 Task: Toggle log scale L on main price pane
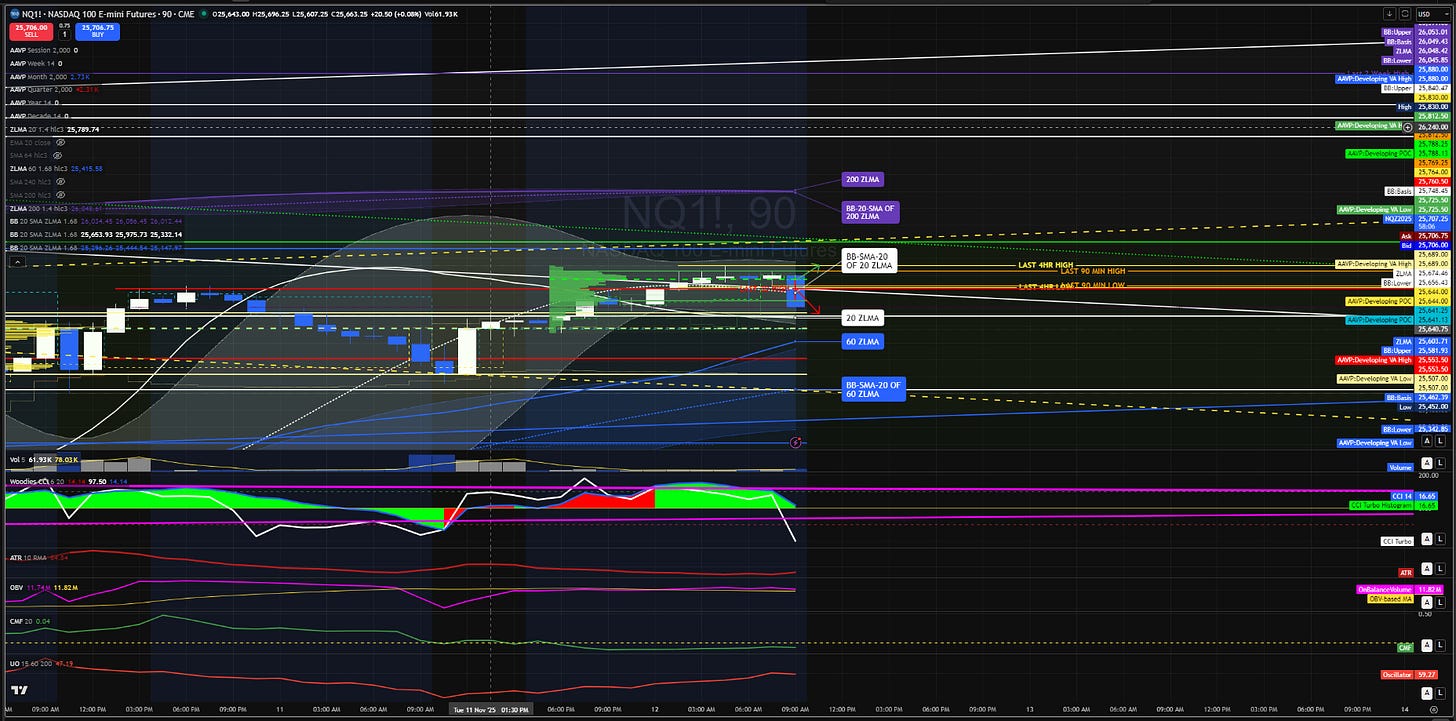(x=1440, y=441)
